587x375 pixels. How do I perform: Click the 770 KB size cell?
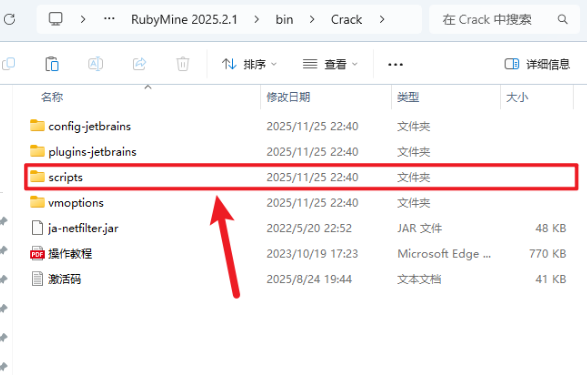click(548, 253)
